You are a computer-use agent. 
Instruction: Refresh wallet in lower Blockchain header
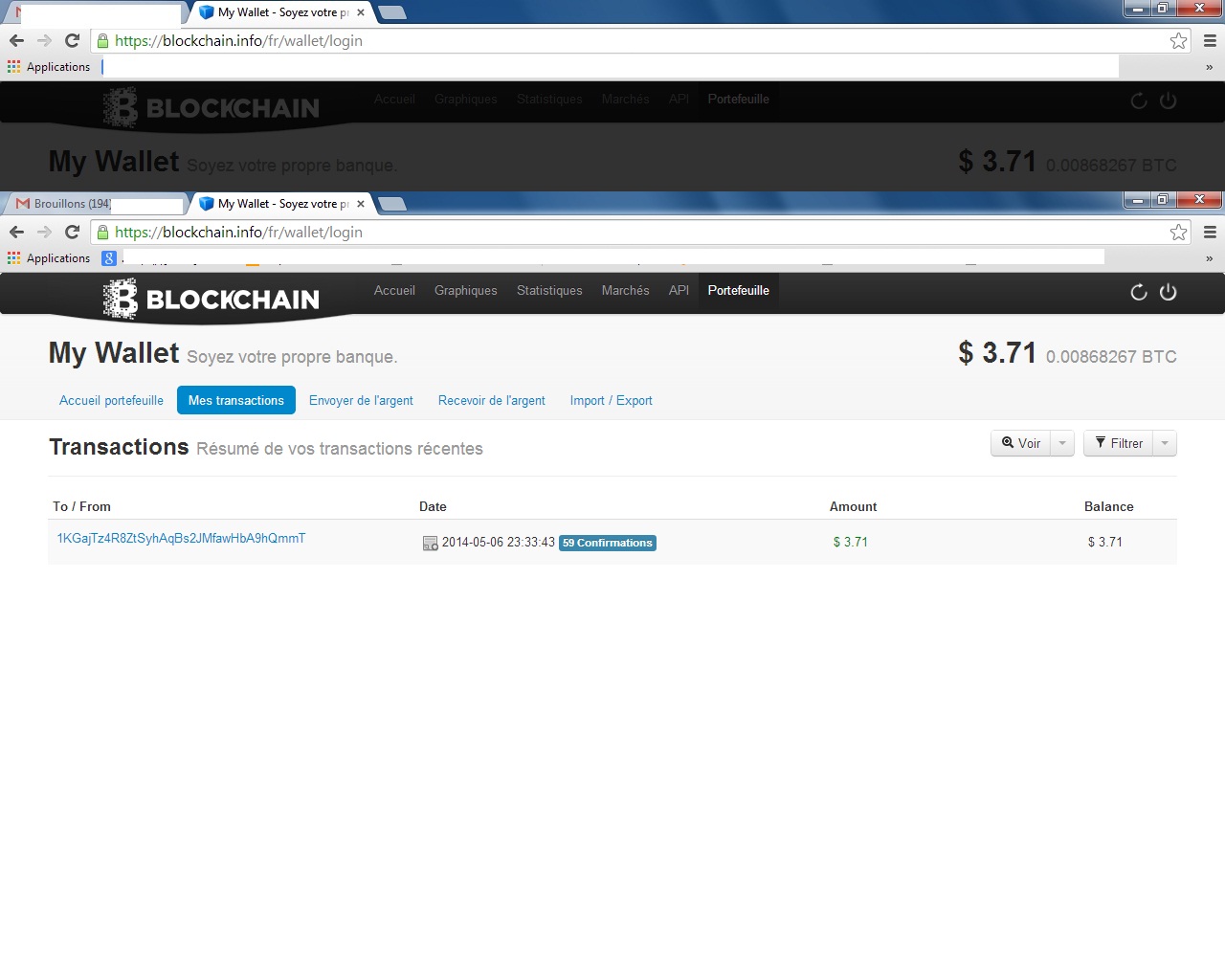pos(1138,292)
